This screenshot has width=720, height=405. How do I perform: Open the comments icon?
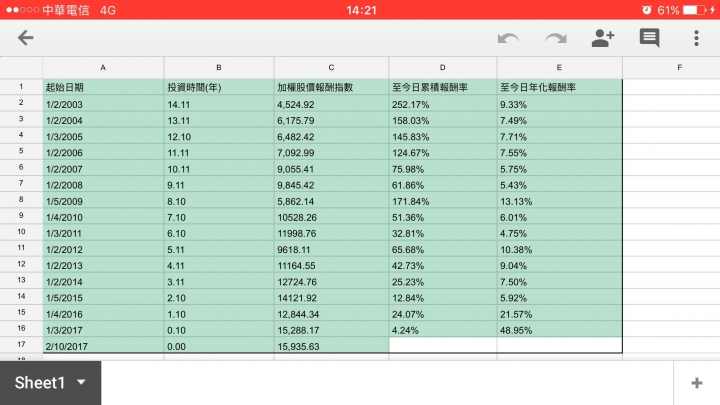coord(649,38)
